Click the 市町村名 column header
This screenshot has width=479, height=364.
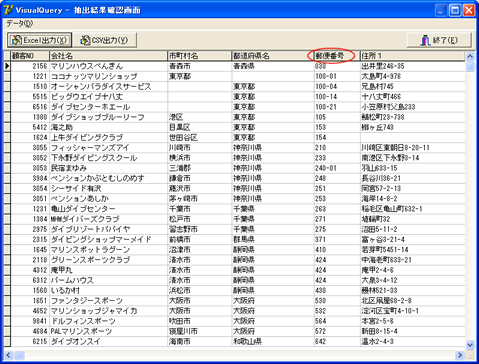199,56
